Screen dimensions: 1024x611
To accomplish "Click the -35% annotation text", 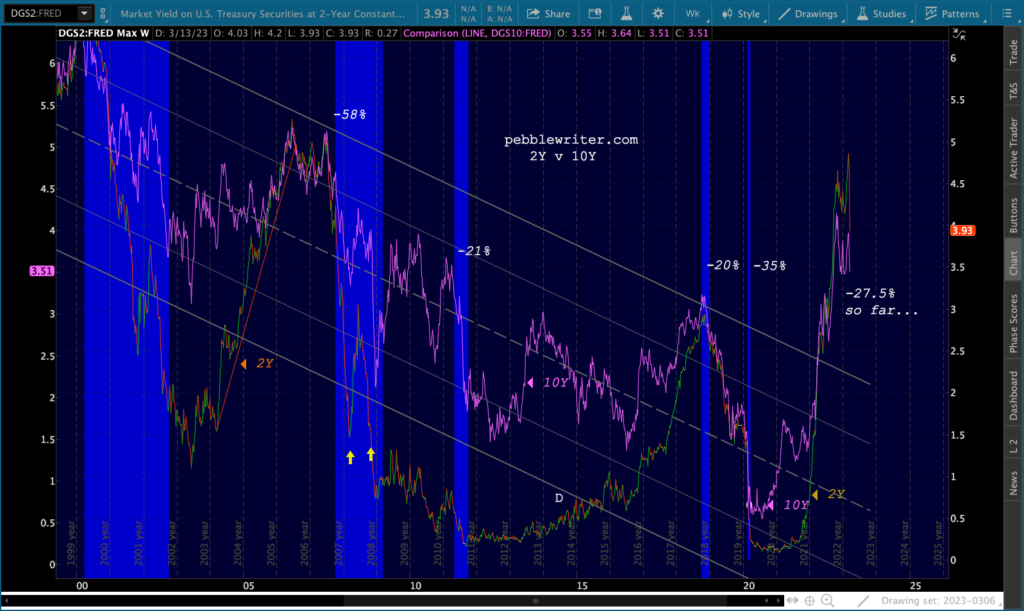I will point(769,266).
